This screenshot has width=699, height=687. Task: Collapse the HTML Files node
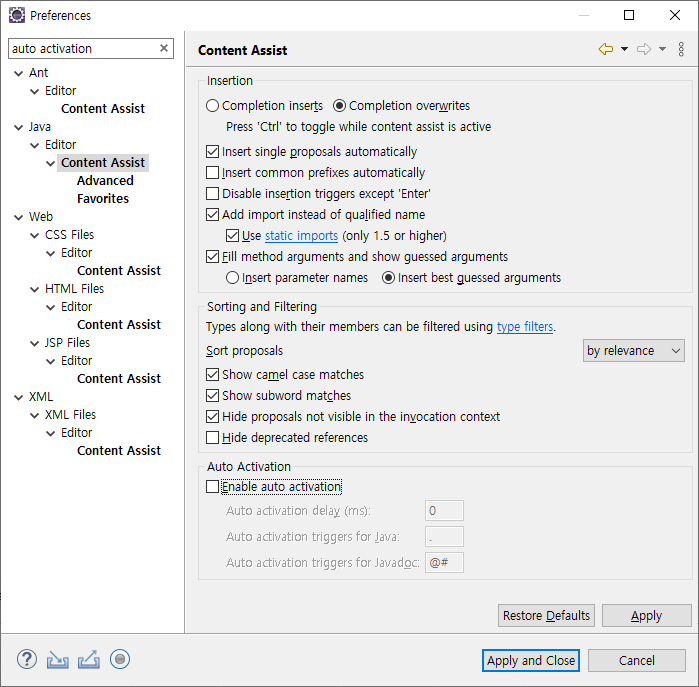pyautogui.click(x=35, y=289)
